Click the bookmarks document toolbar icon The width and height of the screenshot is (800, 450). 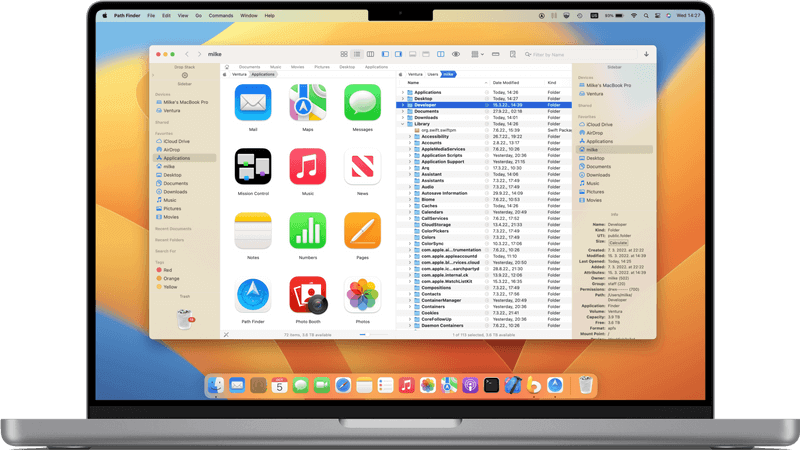tap(513, 54)
